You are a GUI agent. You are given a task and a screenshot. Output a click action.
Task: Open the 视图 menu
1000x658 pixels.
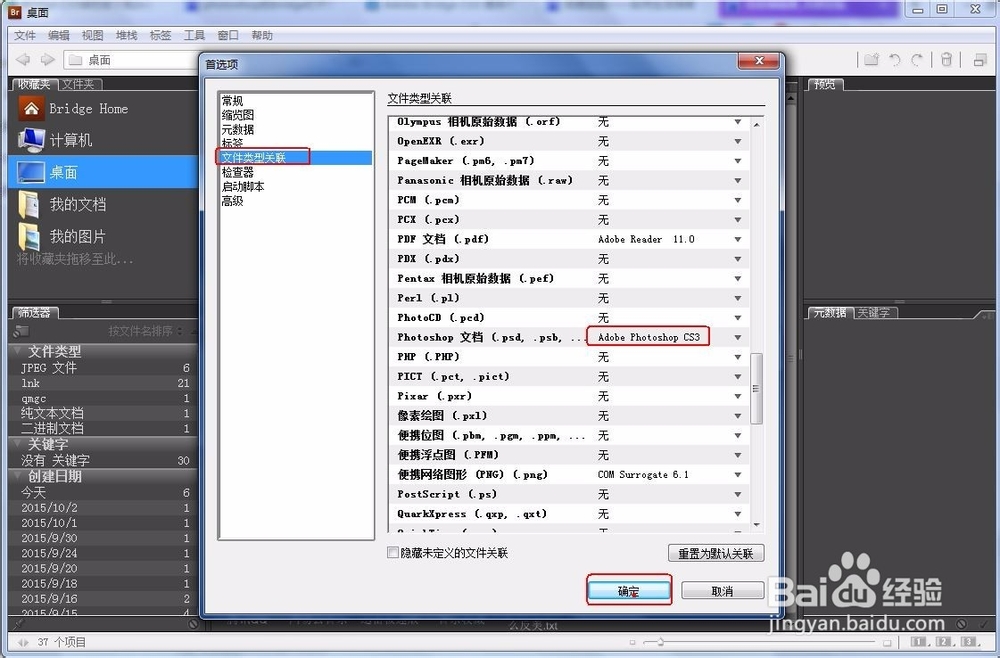pyautogui.click(x=92, y=35)
